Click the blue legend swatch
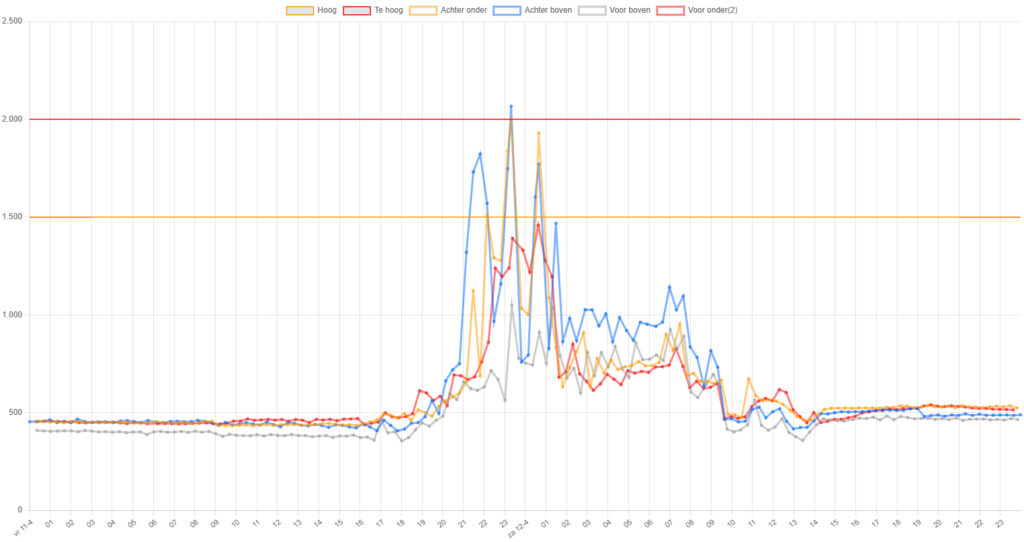The image size is (1024, 542). 507,10
